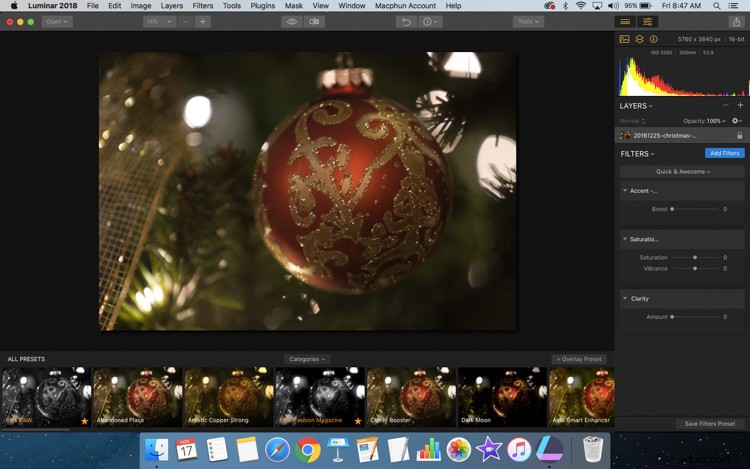Open the File menu
The image size is (750, 469).
tap(92, 6)
